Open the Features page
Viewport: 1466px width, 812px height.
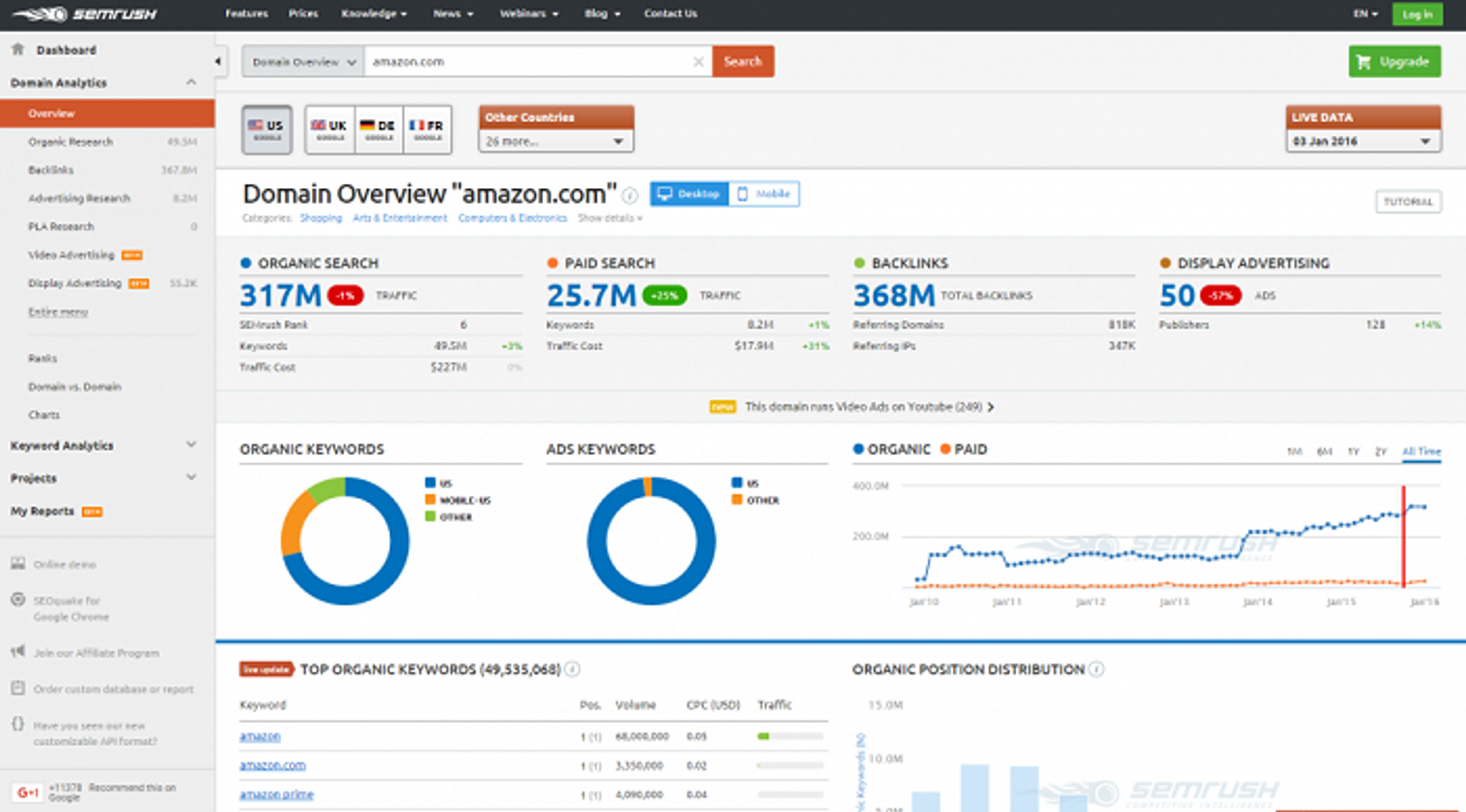point(246,14)
